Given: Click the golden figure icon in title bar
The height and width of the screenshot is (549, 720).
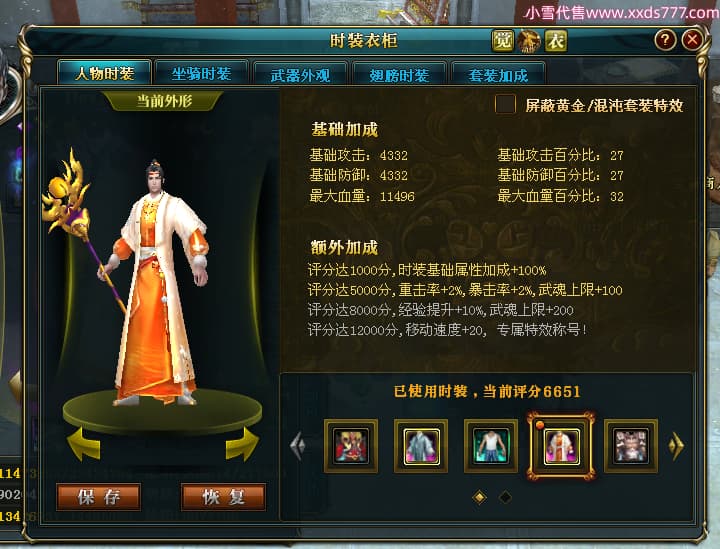Looking at the screenshot, I should click(529, 41).
